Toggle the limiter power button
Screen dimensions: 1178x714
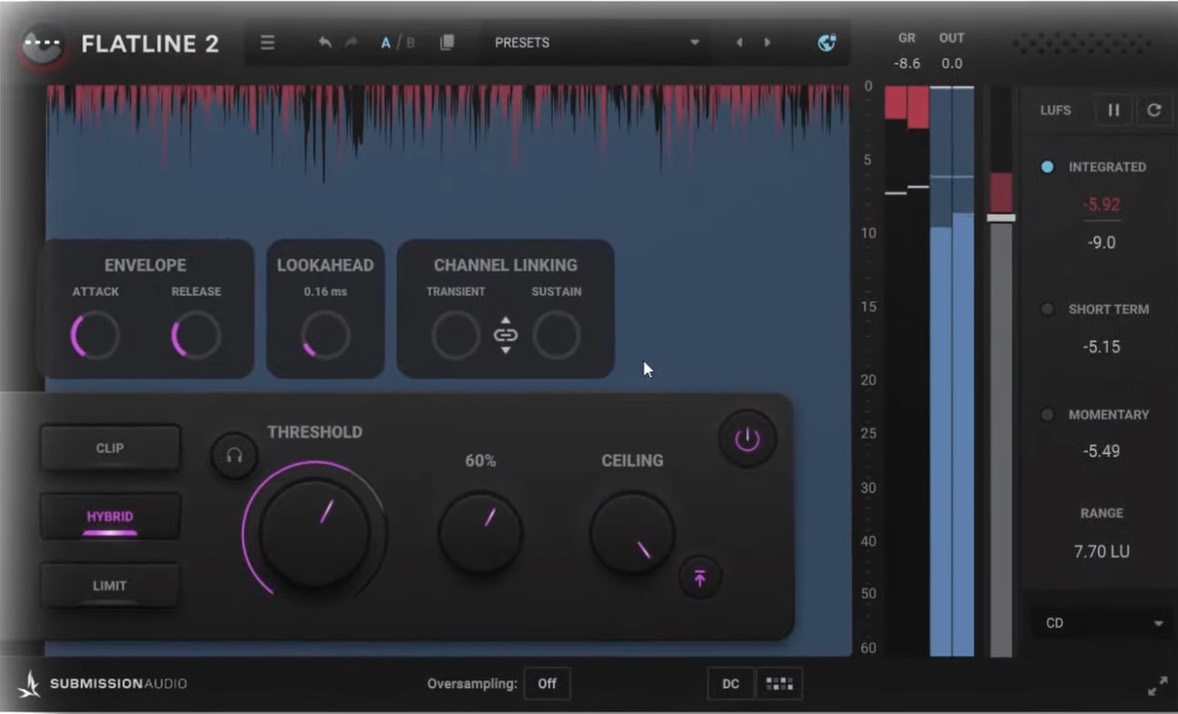(747, 437)
